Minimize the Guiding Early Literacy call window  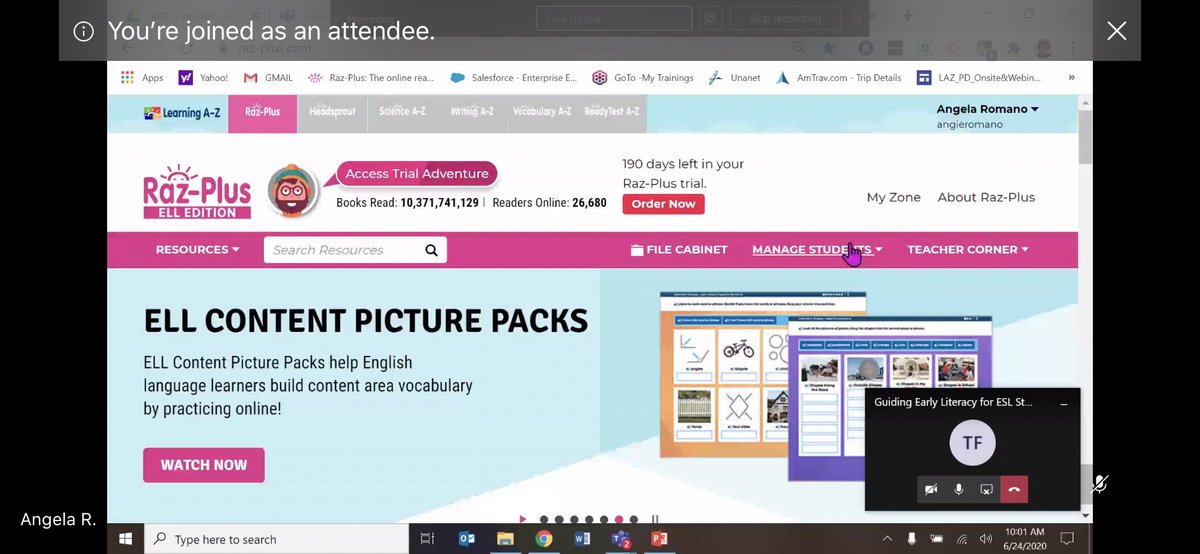[x=1063, y=403]
